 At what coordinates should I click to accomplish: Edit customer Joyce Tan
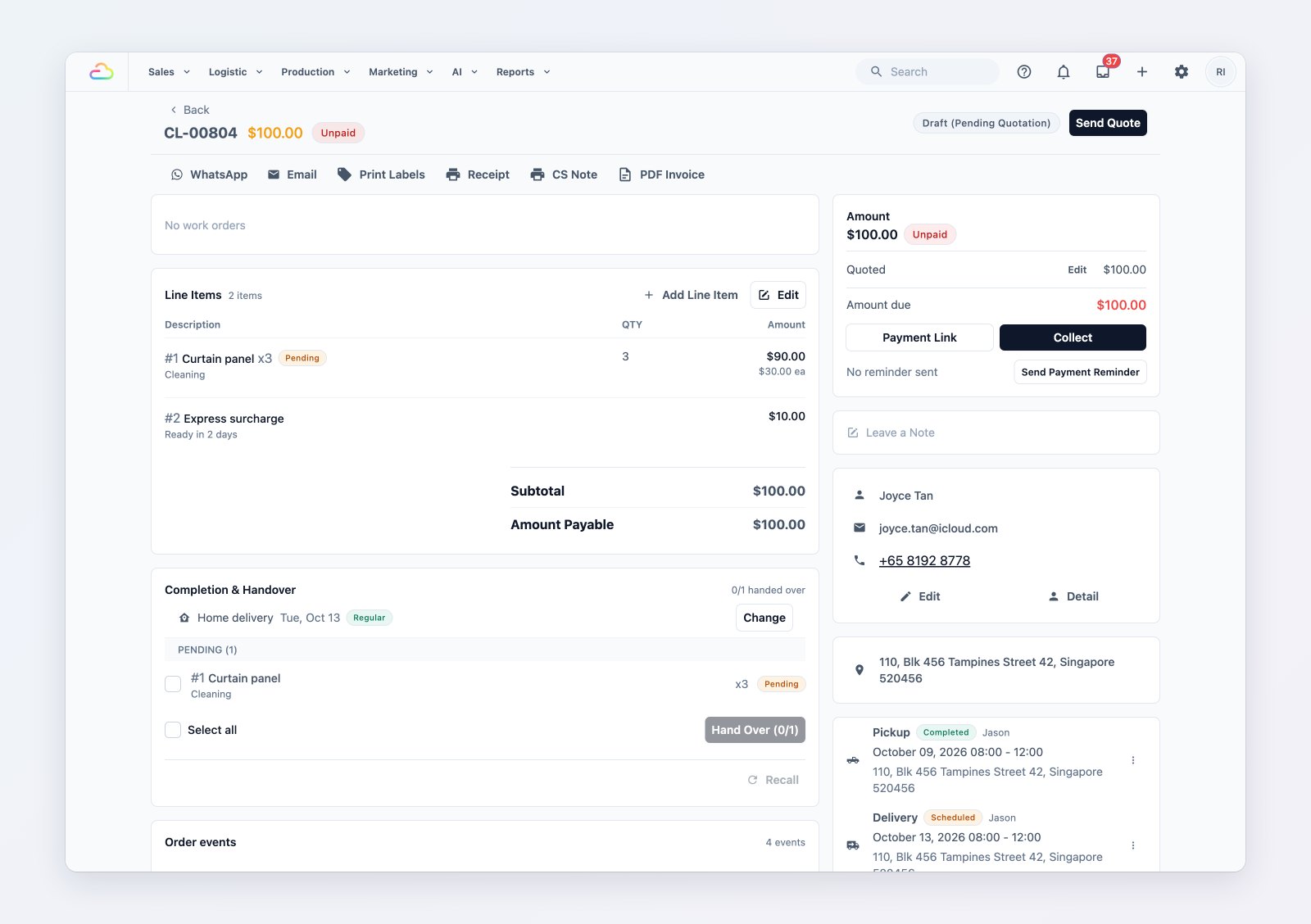(x=919, y=596)
